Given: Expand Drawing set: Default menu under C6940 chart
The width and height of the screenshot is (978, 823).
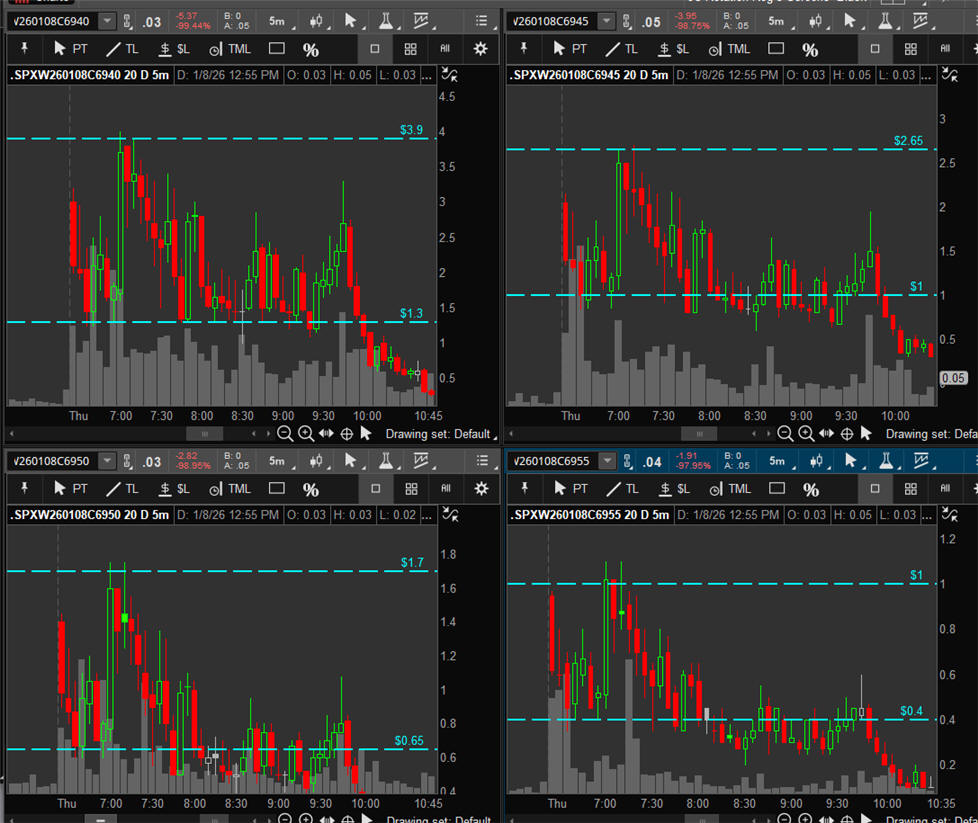Looking at the screenshot, I should pyautogui.click(x=439, y=433).
